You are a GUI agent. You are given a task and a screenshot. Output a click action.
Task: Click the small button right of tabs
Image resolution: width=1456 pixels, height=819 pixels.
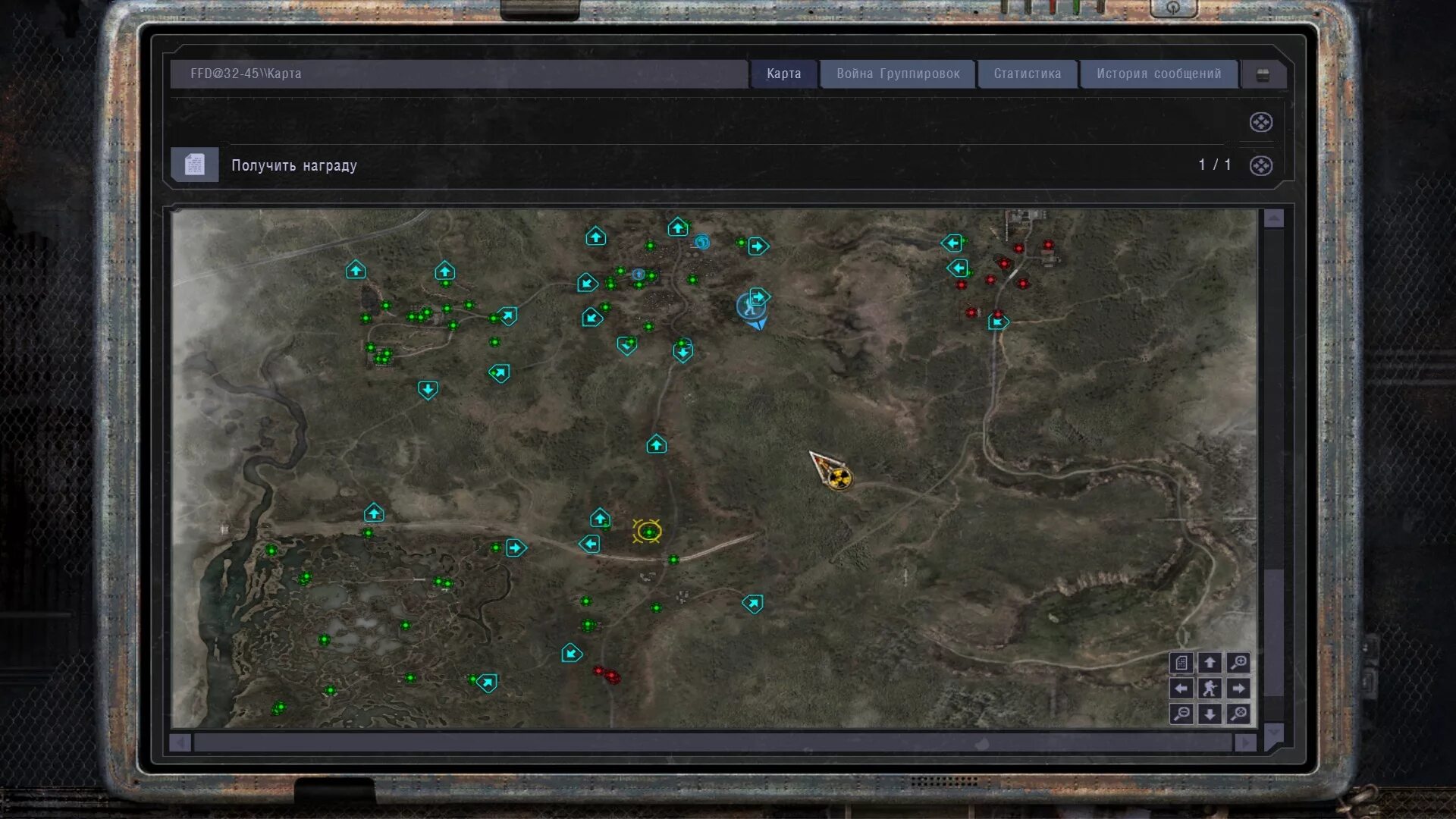tap(1263, 74)
